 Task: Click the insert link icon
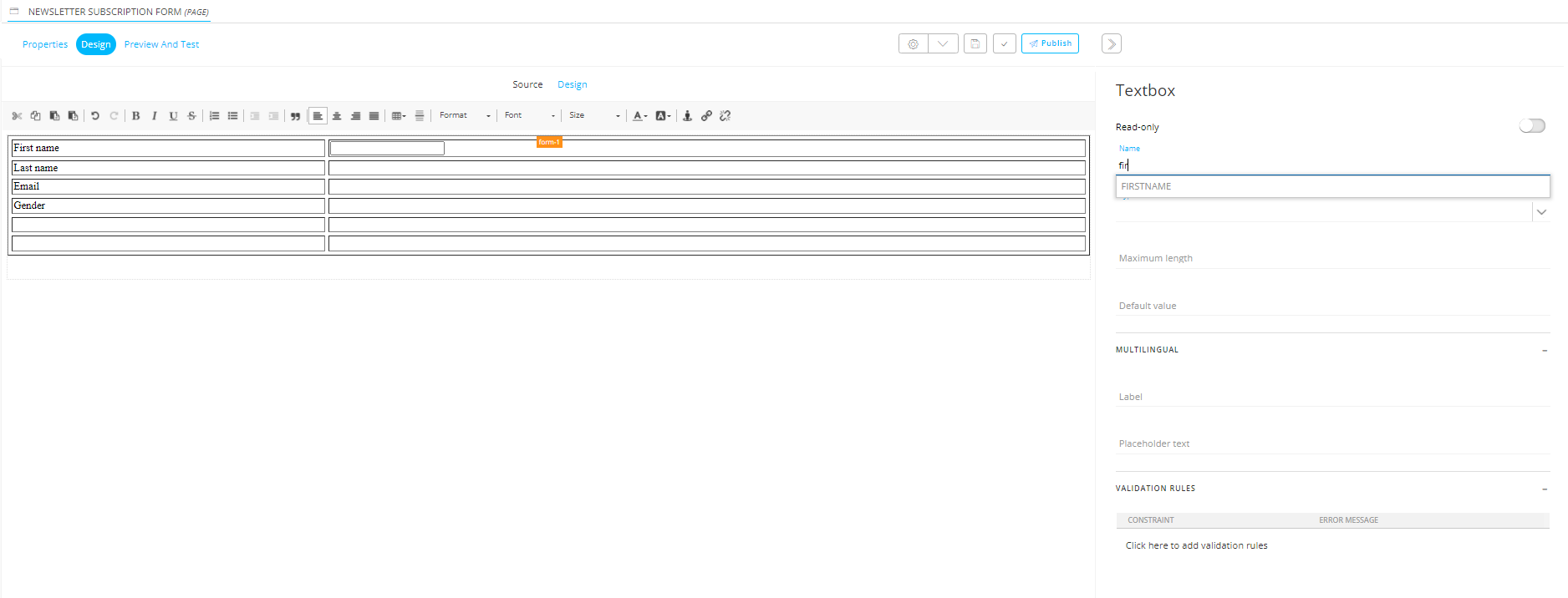coord(706,116)
